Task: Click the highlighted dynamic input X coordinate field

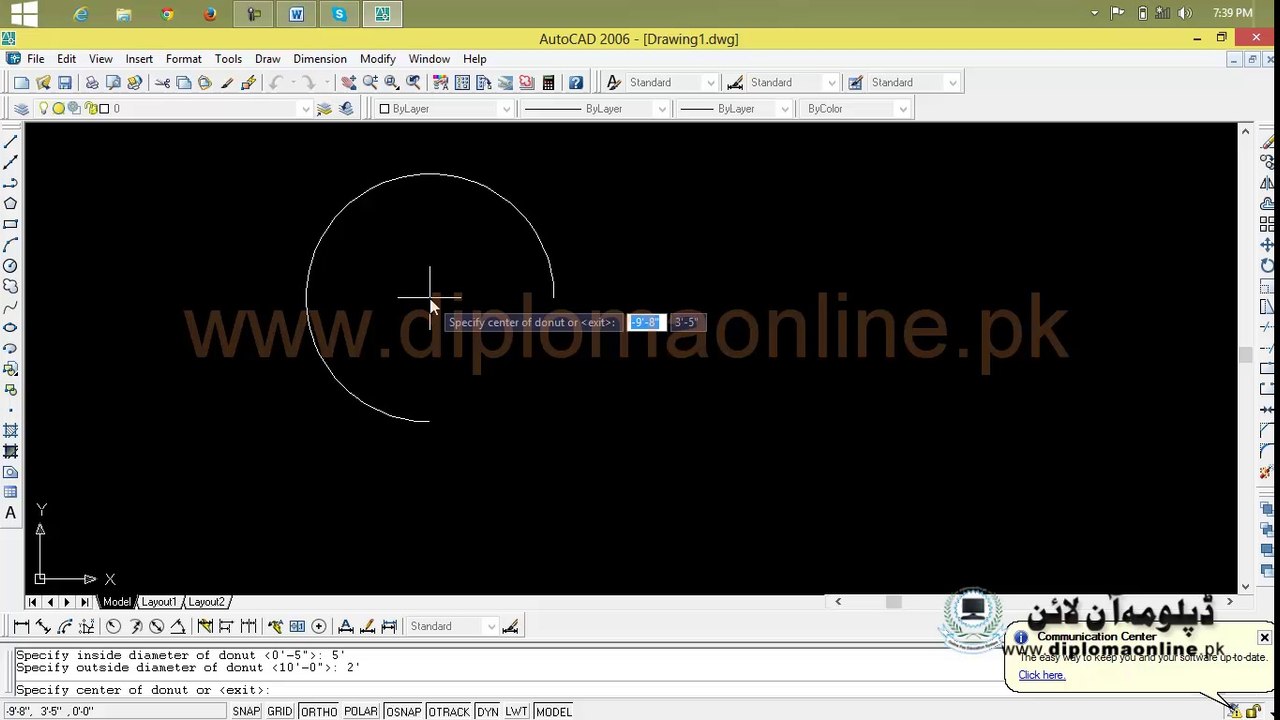Action: 645,322
